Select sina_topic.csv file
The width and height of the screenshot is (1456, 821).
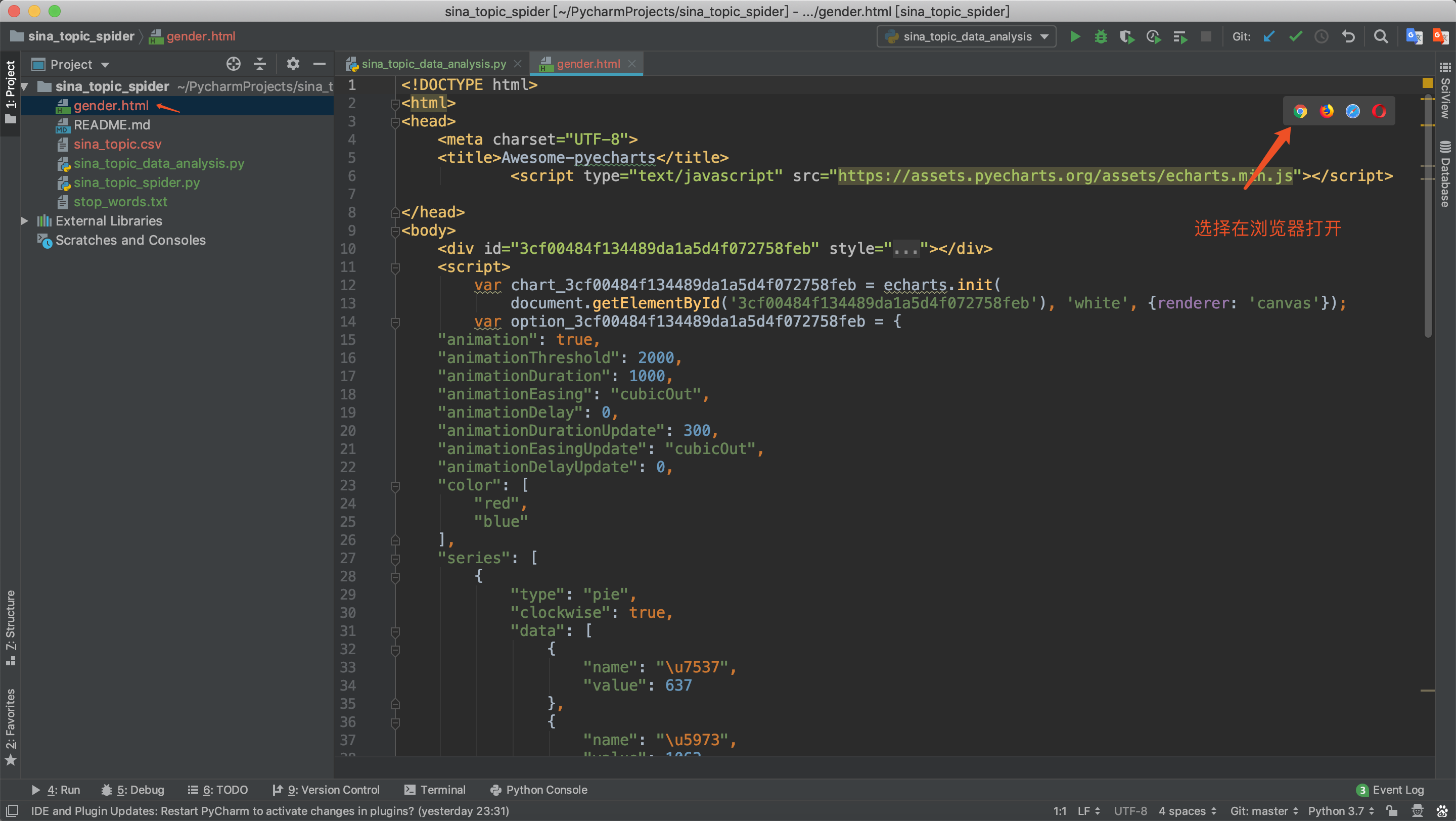(x=177, y=144)
